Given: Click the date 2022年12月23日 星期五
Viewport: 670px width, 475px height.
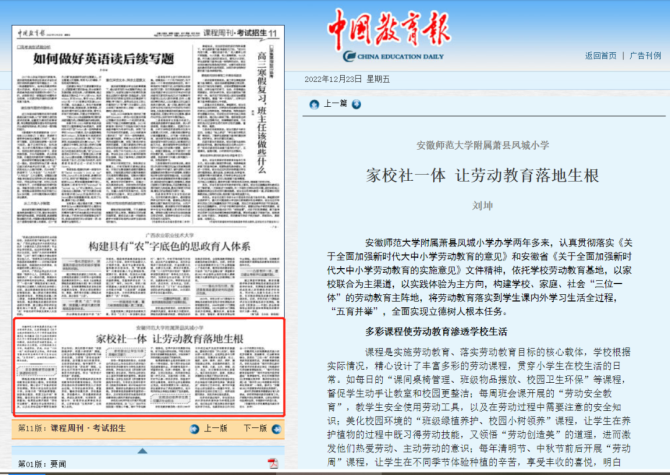Looking at the screenshot, I should click(347, 79).
